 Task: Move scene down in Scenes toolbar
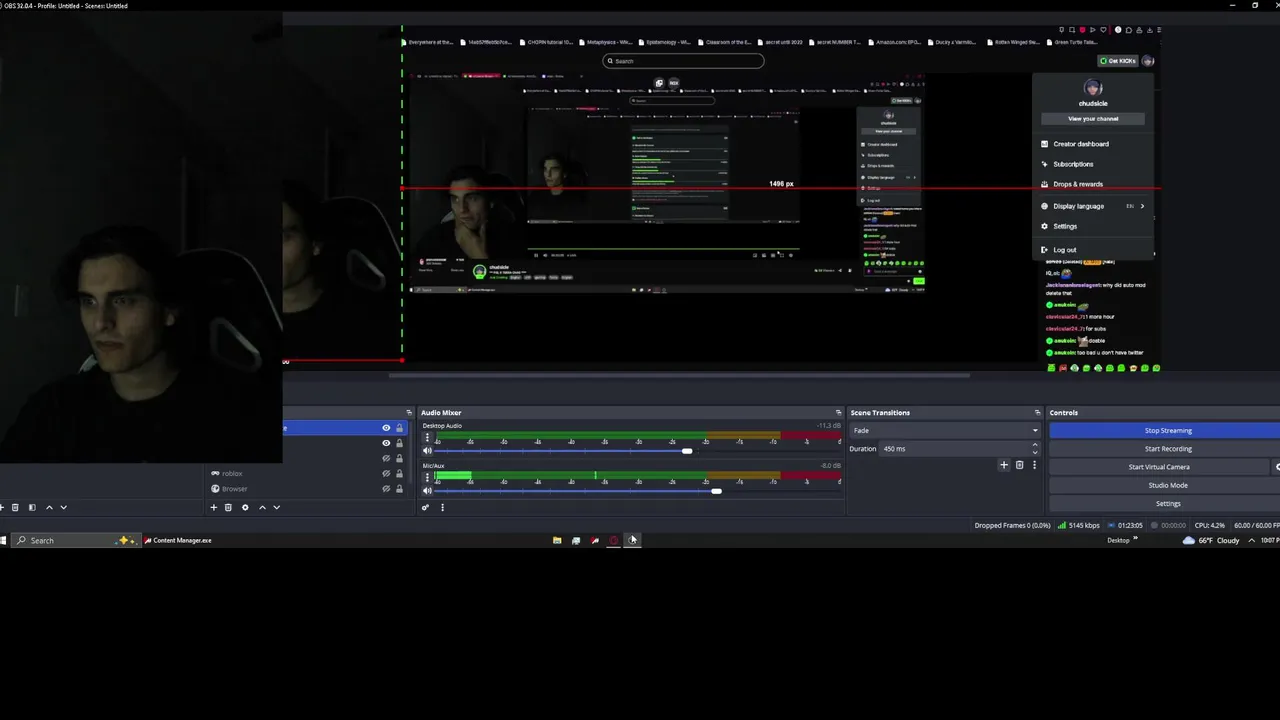pyautogui.click(x=64, y=507)
